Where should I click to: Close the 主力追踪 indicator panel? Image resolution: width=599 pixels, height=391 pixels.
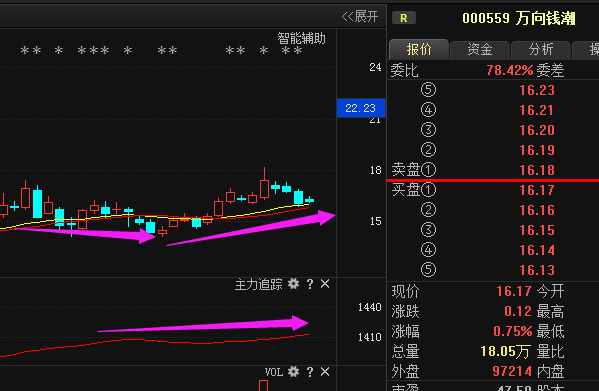click(x=325, y=284)
